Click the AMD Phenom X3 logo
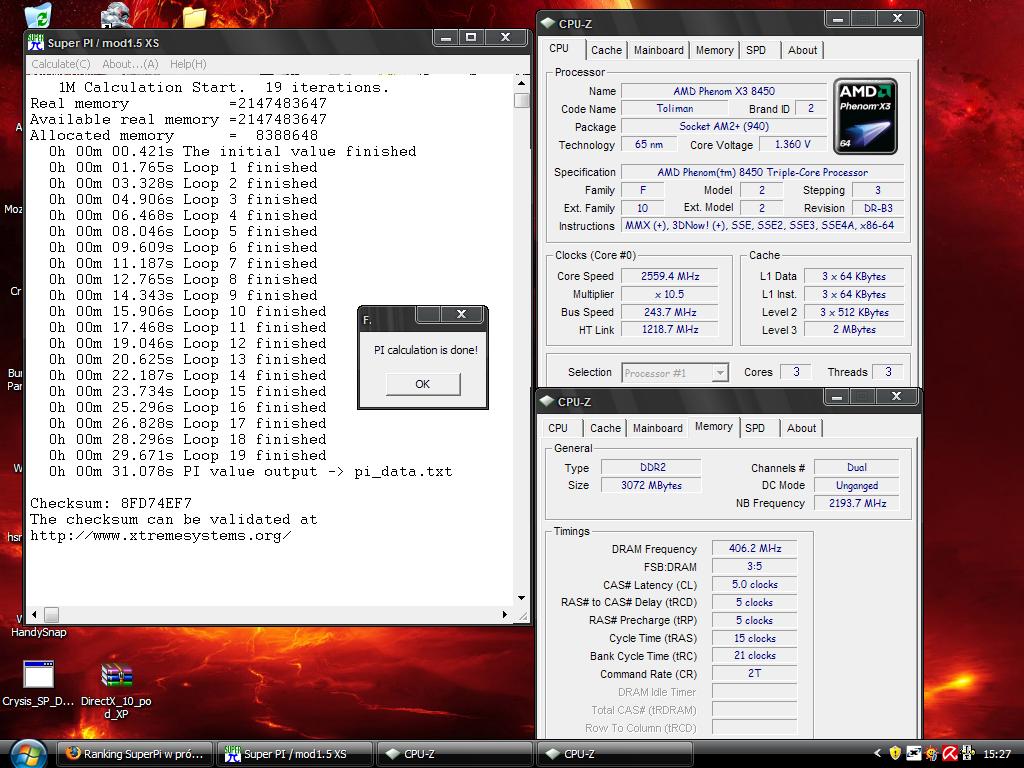Screen dimensions: 1024x768 pos(865,116)
